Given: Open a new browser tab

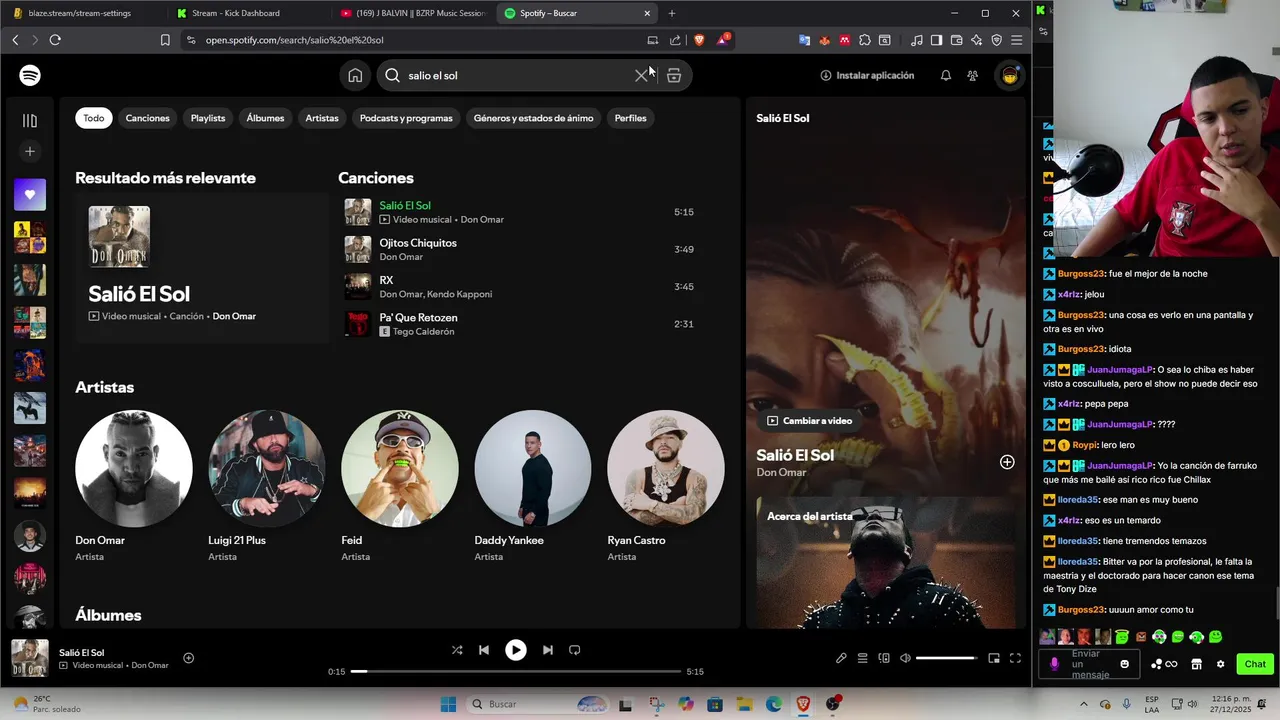Looking at the screenshot, I should point(672,13).
